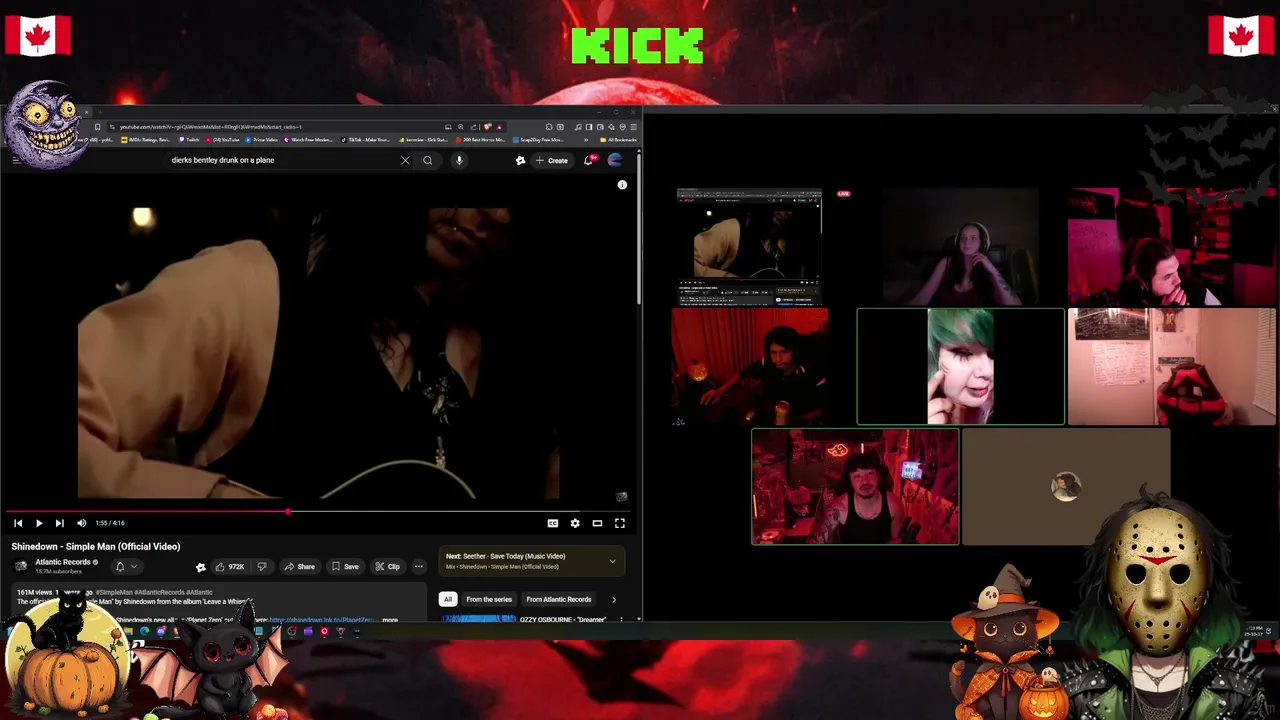Open the Brave shields icon in address bar
Image resolution: width=1280 pixels, height=720 pixels.
(x=487, y=127)
